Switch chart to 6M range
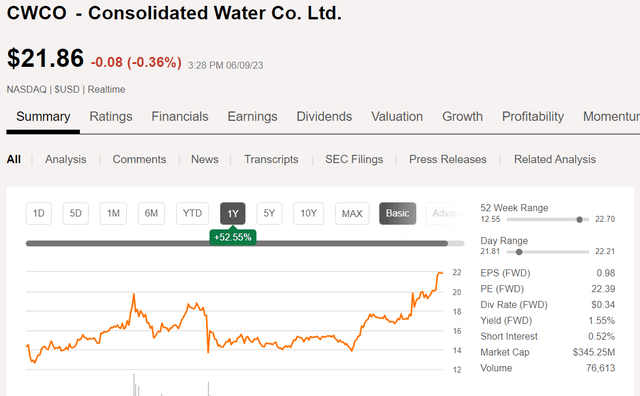640x396 pixels. 151,214
